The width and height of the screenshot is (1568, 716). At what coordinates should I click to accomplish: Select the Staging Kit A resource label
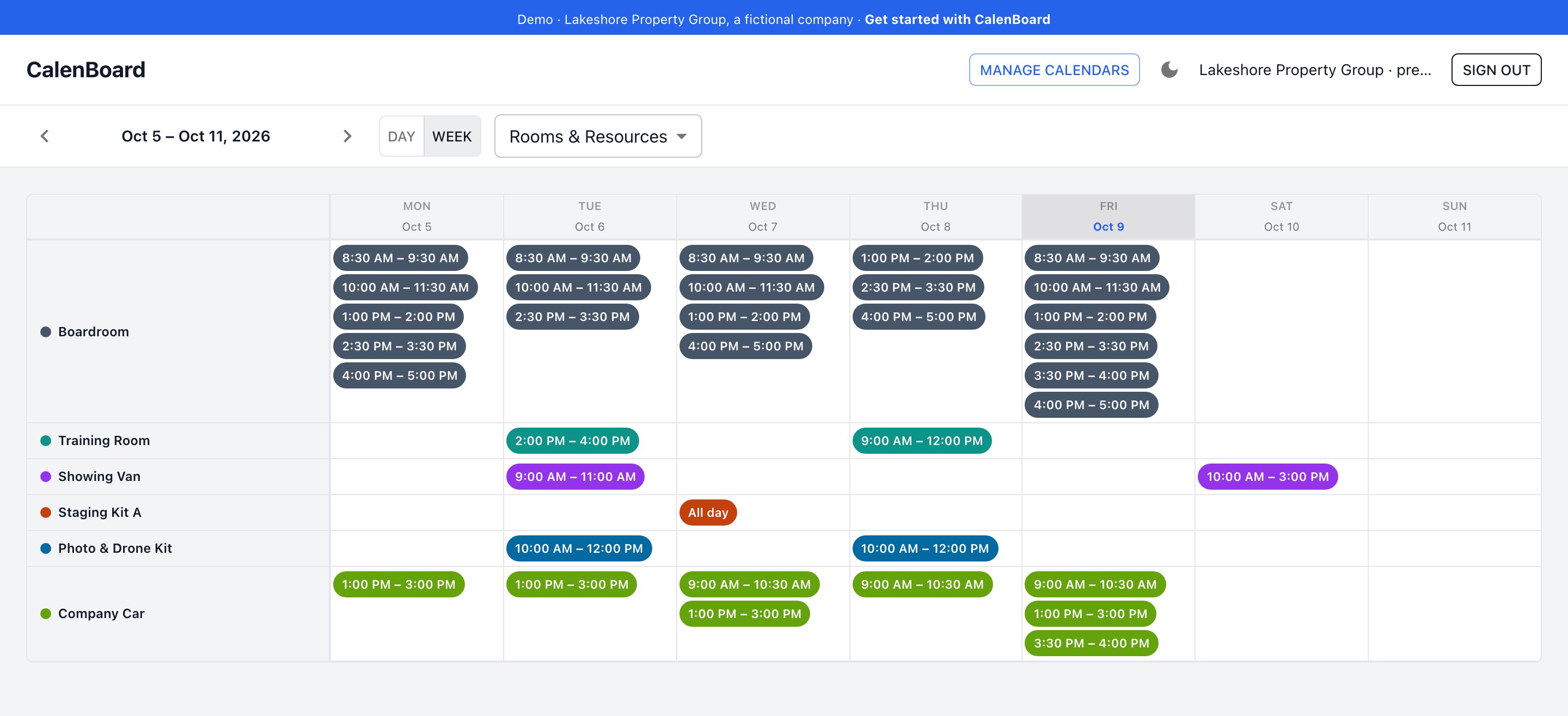[100, 512]
